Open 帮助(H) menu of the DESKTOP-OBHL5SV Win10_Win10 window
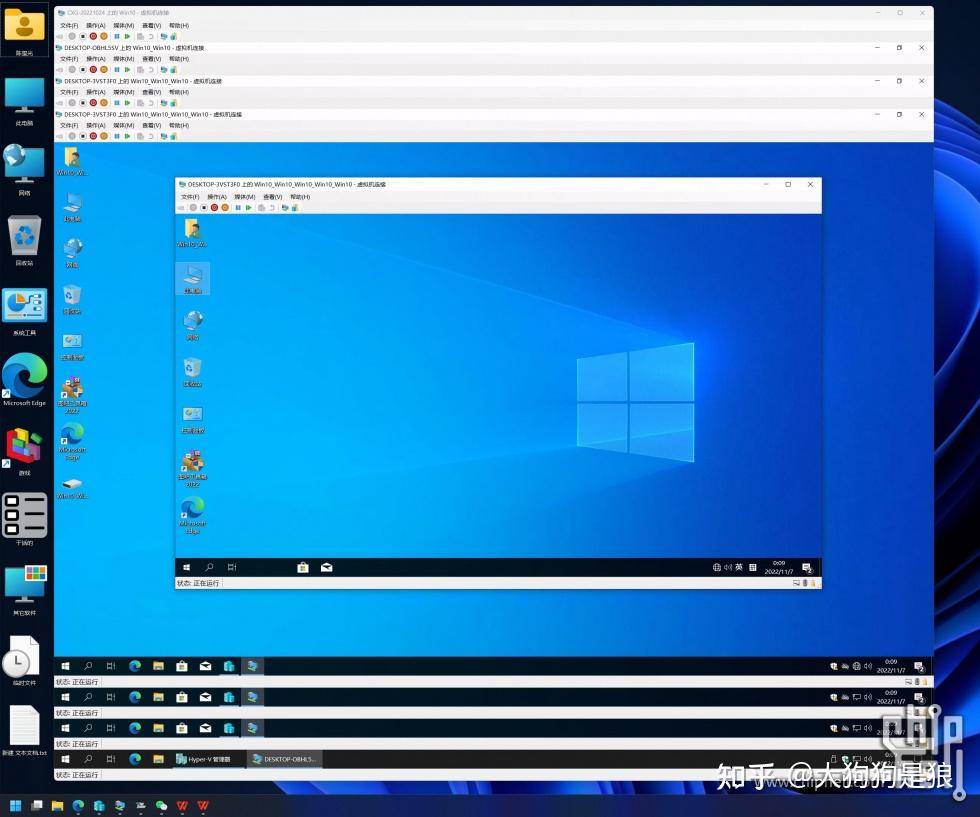The image size is (980, 817). click(x=179, y=59)
